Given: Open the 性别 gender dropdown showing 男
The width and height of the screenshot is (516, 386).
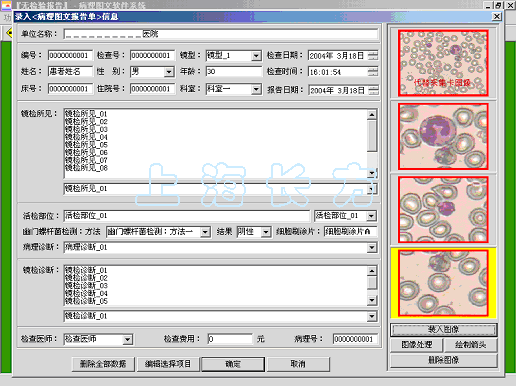Looking at the screenshot, I should (169, 72).
